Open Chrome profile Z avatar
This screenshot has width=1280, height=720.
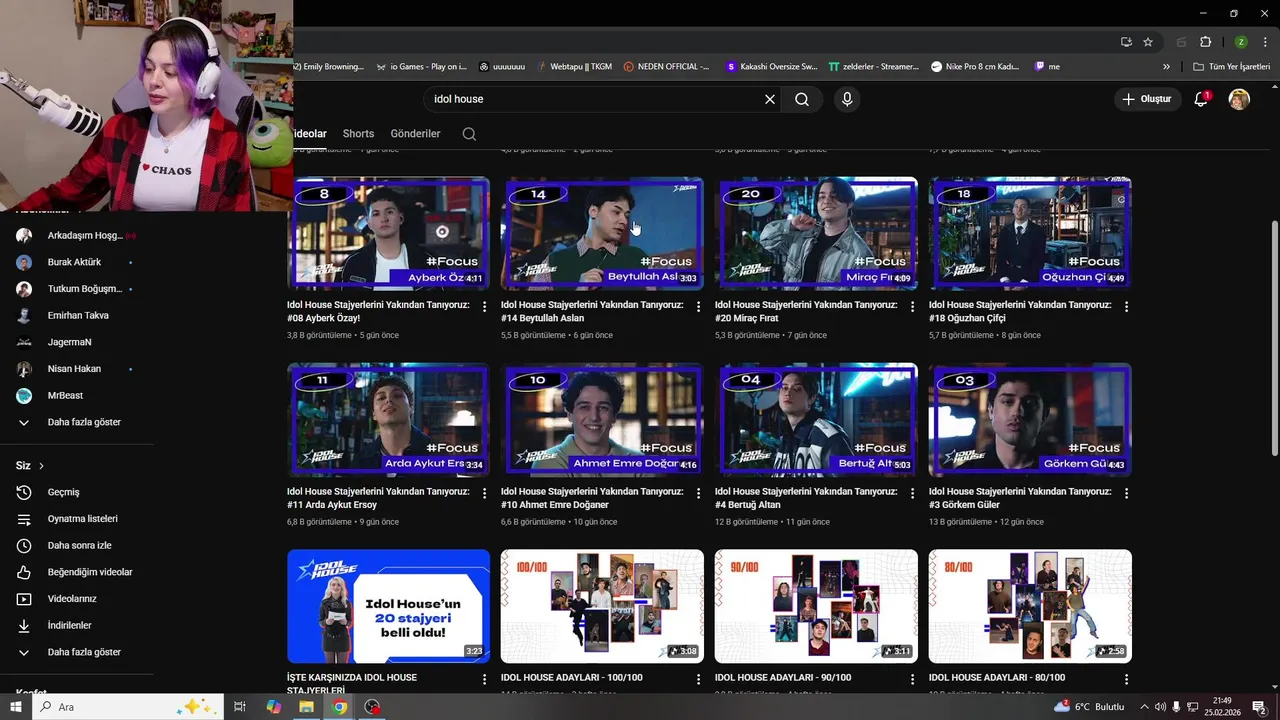pos(1241,42)
